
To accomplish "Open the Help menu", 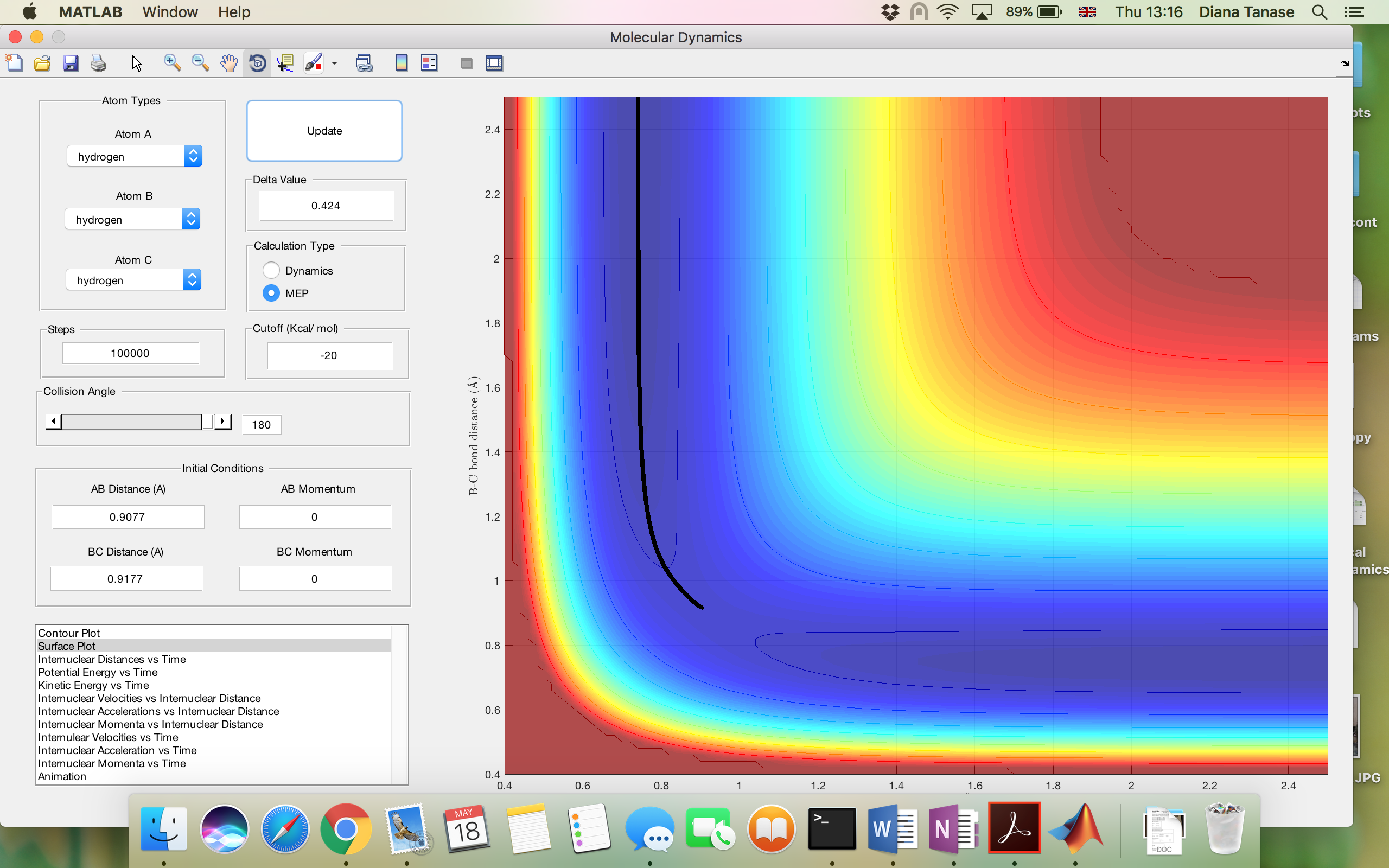I will 234,12.
